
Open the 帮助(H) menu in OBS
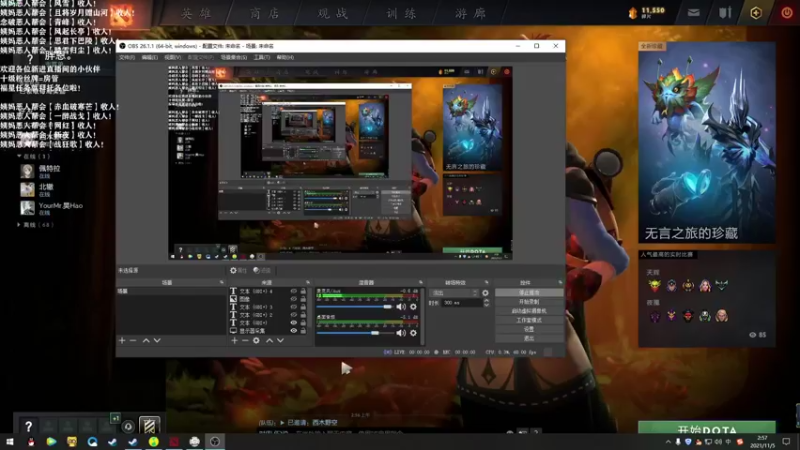[285, 58]
